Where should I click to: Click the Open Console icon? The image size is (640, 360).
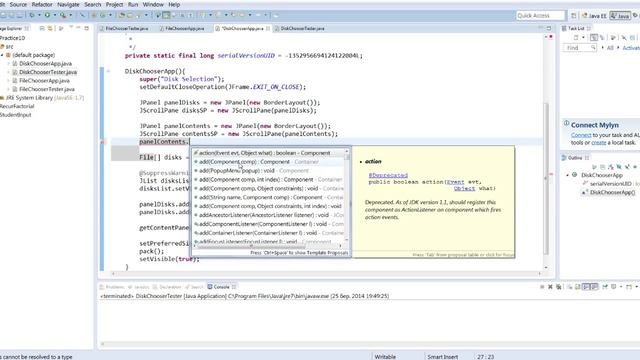[629, 287]
